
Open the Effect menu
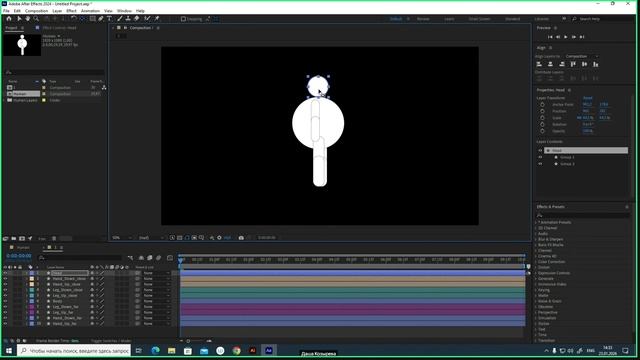[71, 11]
